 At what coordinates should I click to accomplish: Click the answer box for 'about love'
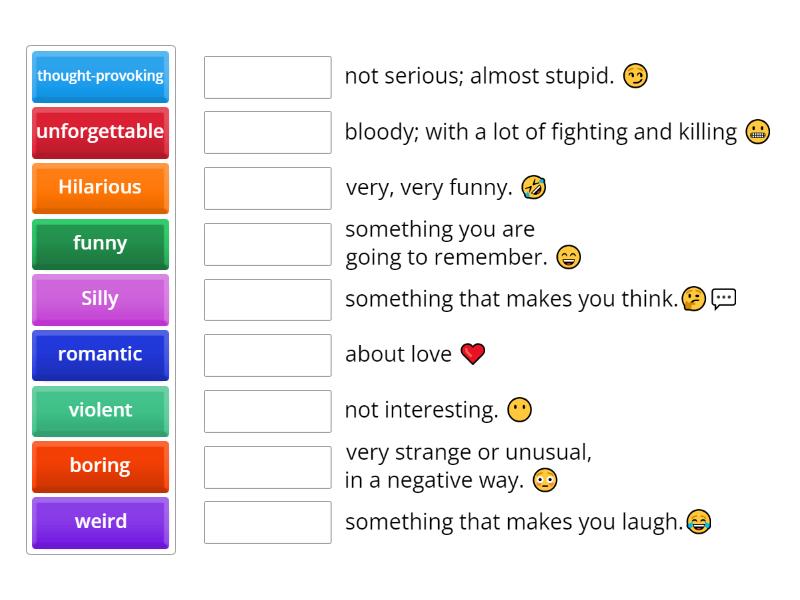pos(267,355)
